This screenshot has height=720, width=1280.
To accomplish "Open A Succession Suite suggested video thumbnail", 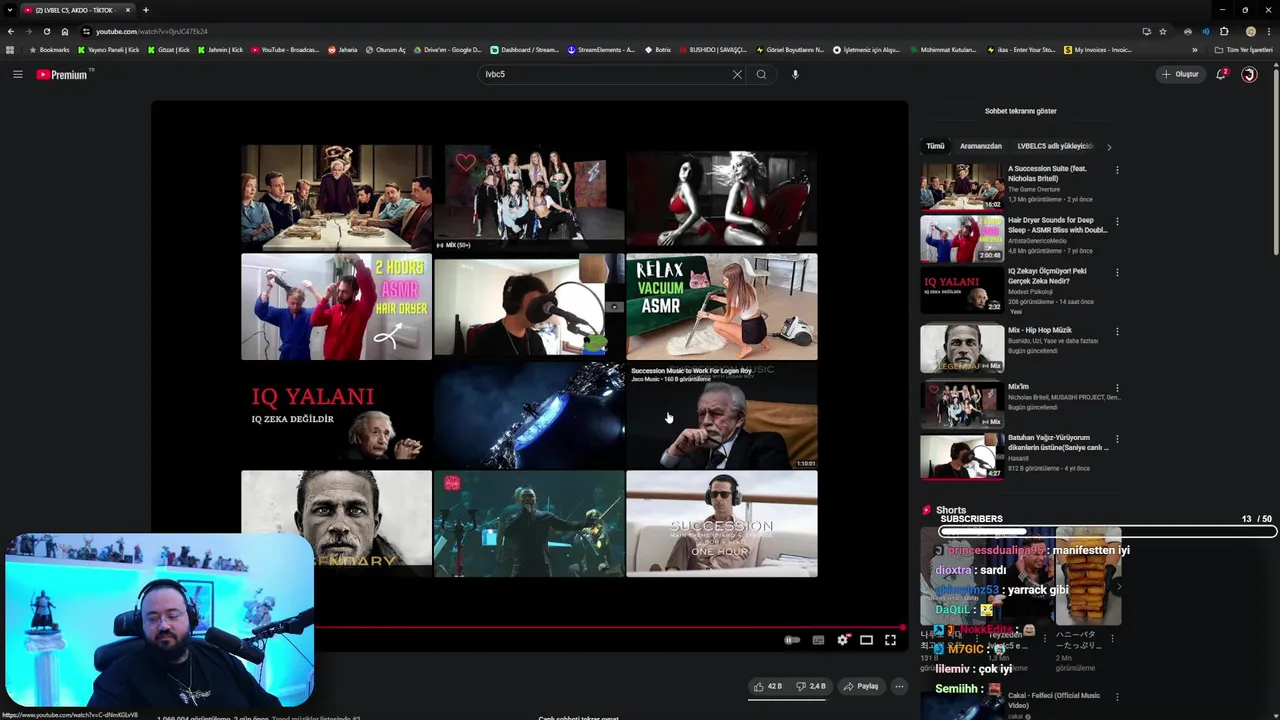I will (x=962, y=186).
